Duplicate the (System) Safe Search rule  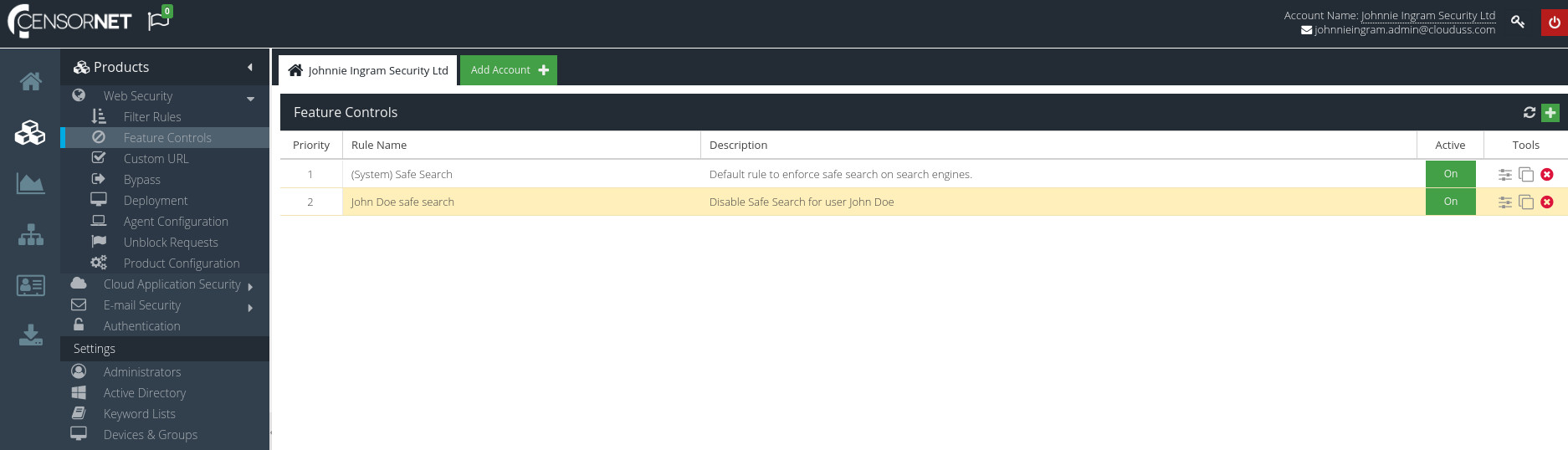pos(1526,175)
